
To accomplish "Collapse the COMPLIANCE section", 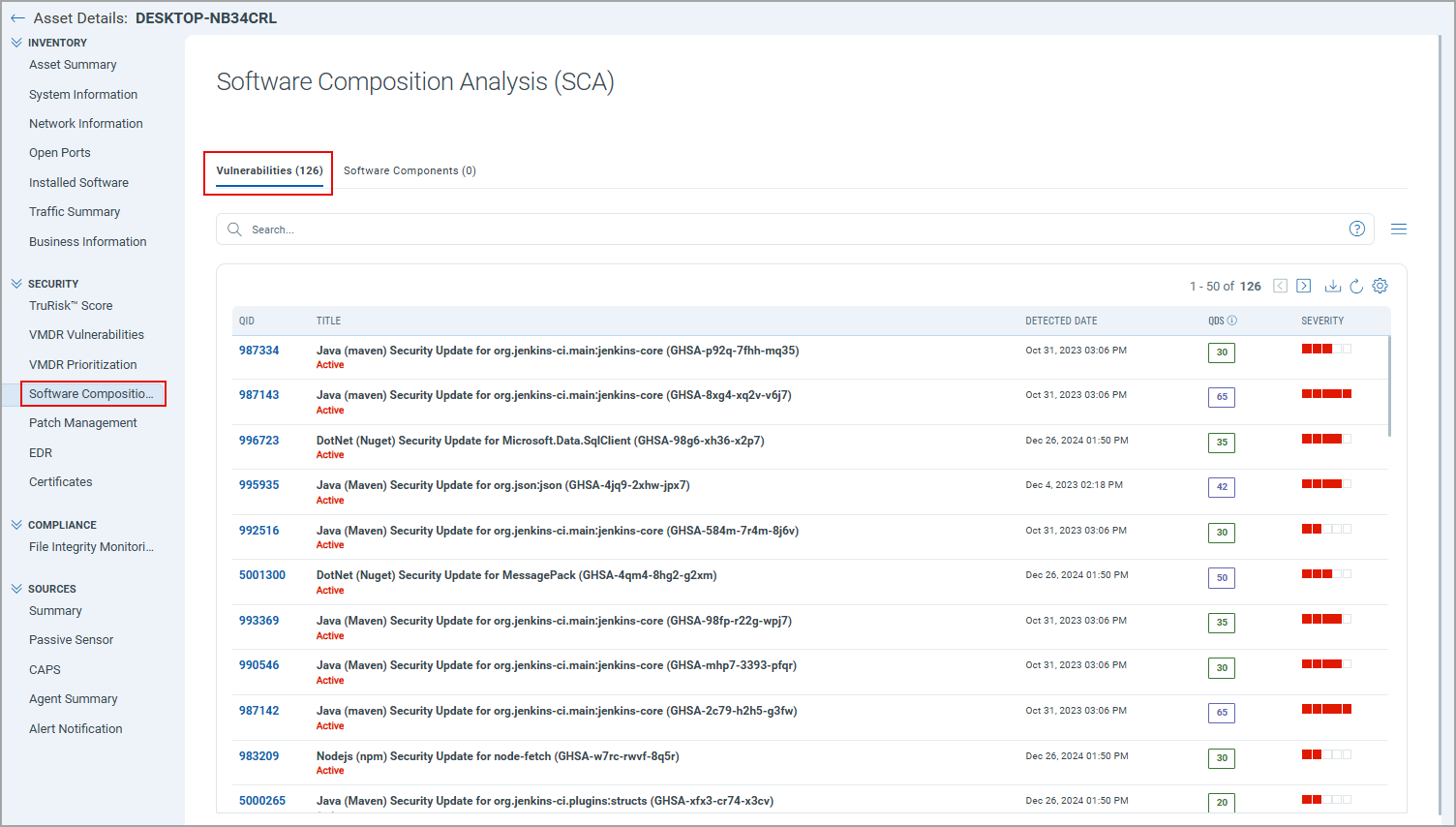I will (x=16, y=525).
